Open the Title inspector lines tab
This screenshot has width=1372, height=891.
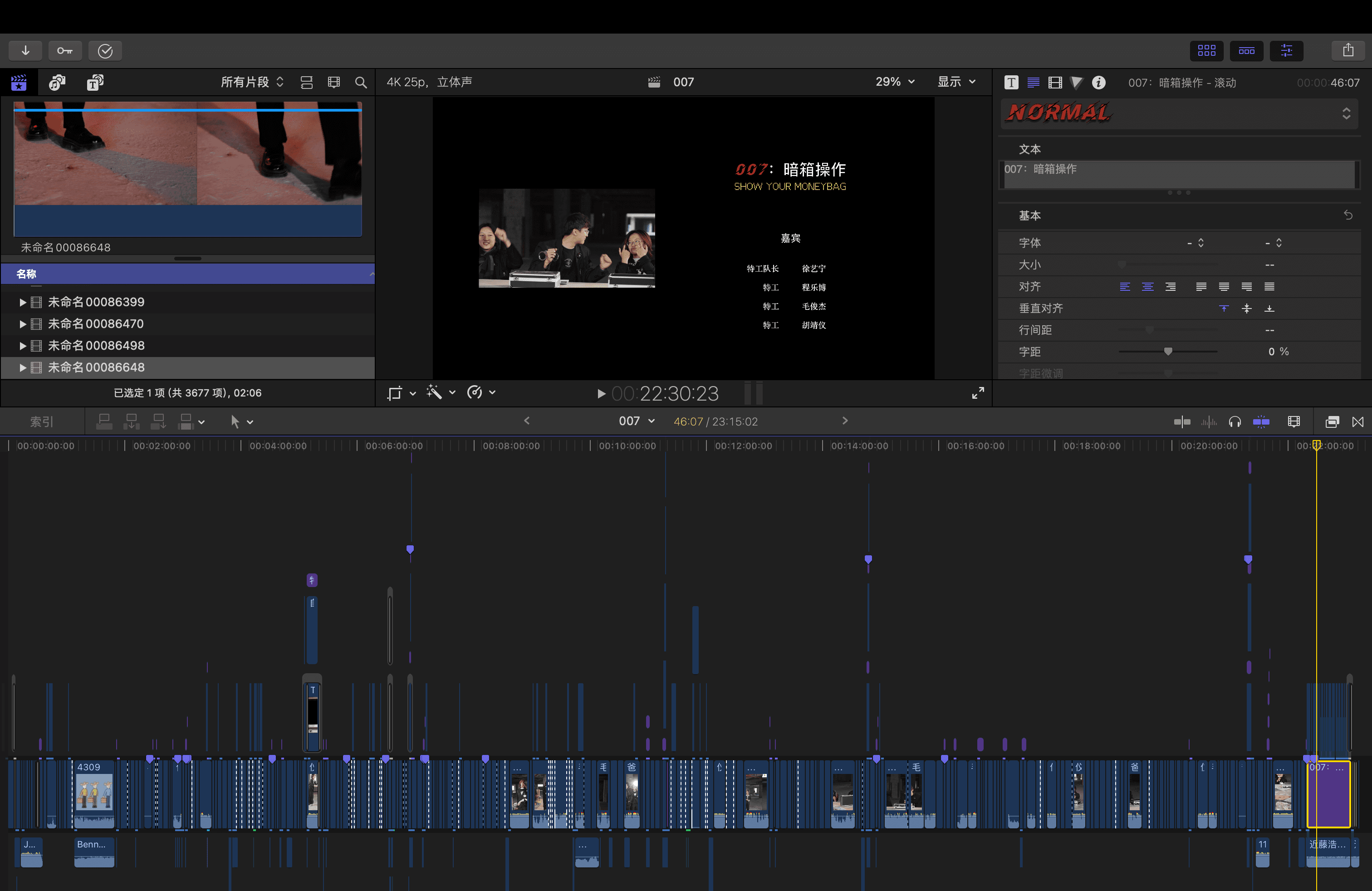(x=1033, y=83)
